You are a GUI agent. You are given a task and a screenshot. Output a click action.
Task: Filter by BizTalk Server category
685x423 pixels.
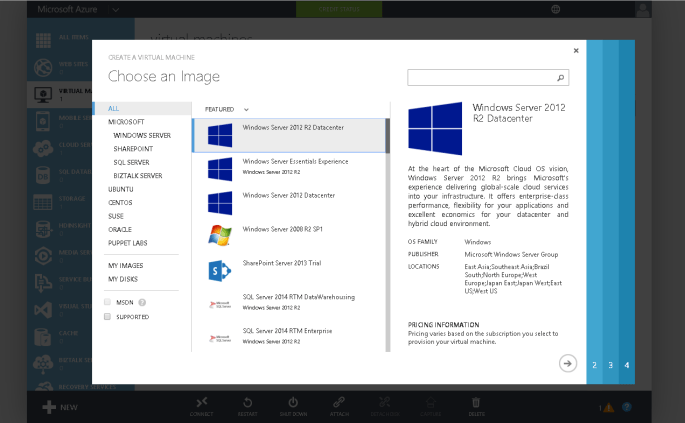(x=138, y=176)
